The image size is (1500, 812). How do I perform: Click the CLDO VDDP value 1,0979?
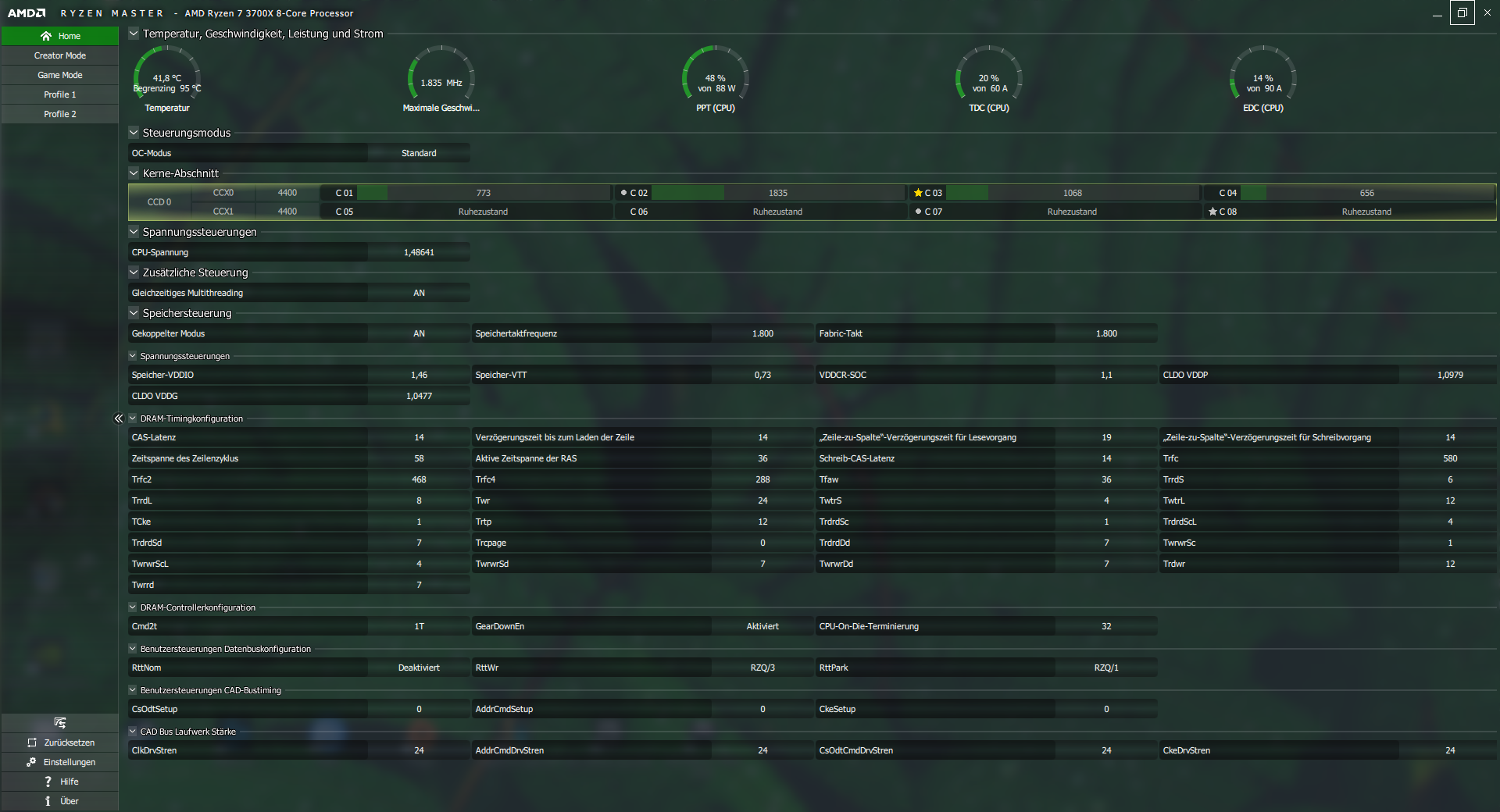(1450, 375)
